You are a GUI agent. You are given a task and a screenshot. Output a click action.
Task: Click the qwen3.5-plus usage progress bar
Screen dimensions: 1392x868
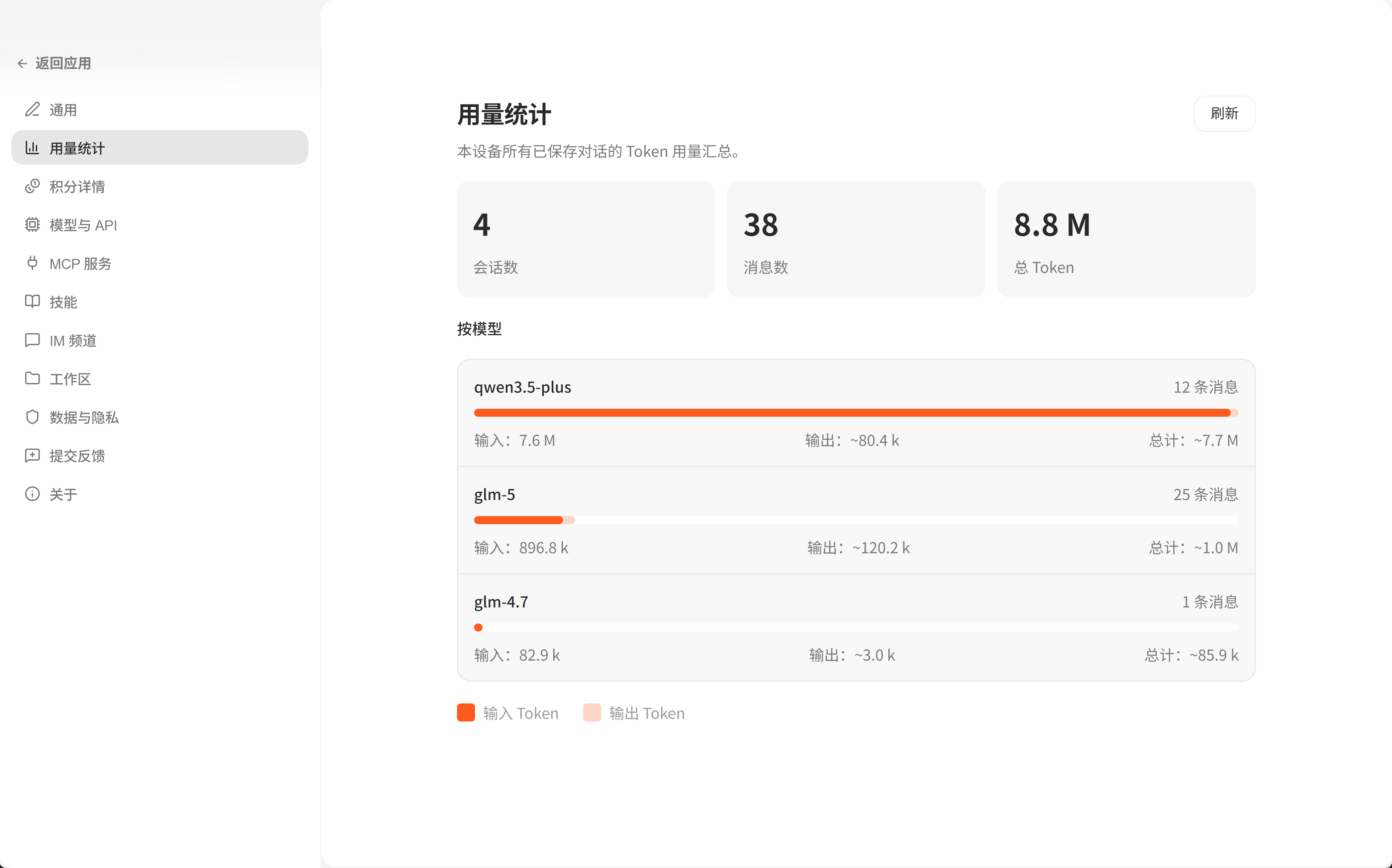pyautogui.click(x=855, y=413)
